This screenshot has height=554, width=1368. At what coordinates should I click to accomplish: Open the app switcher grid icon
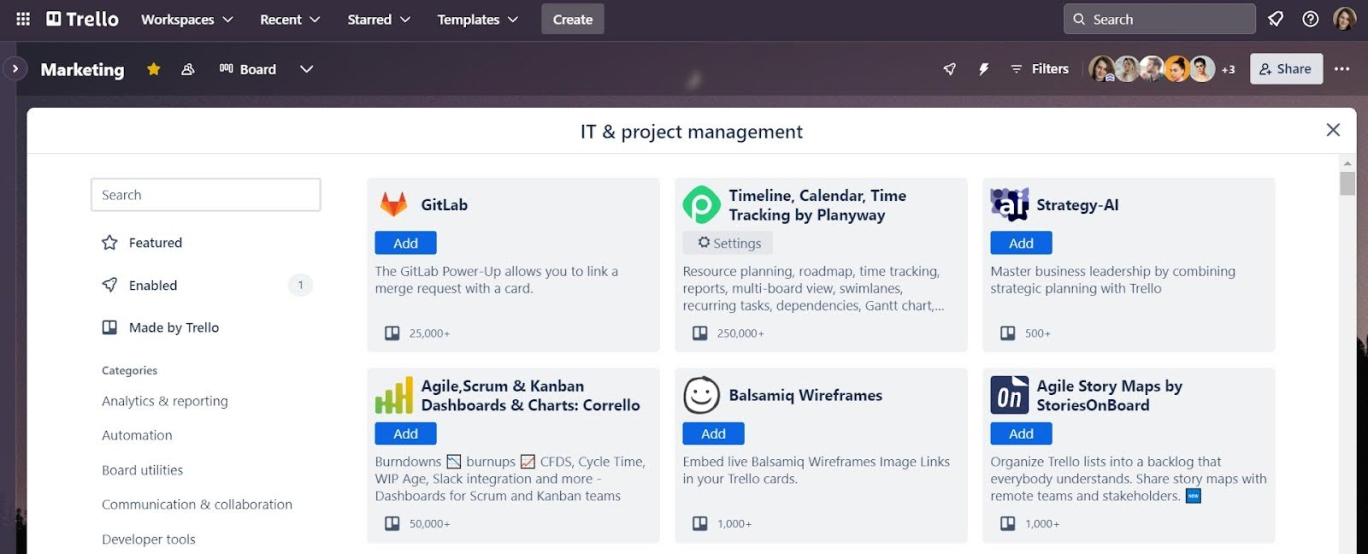pyautogui.click(x=23, y=19)
